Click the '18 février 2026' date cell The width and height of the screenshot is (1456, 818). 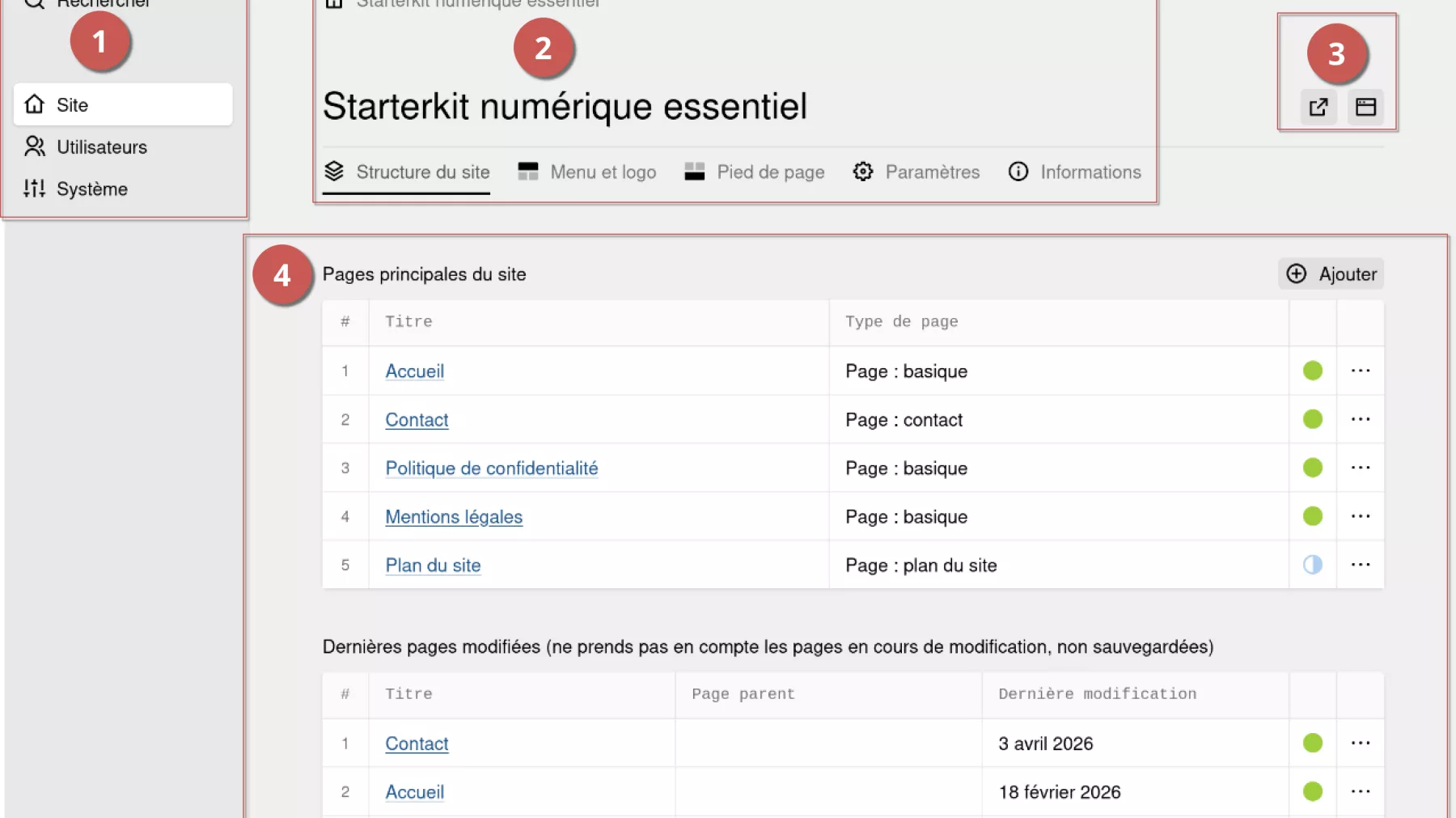pos(1135,792)
